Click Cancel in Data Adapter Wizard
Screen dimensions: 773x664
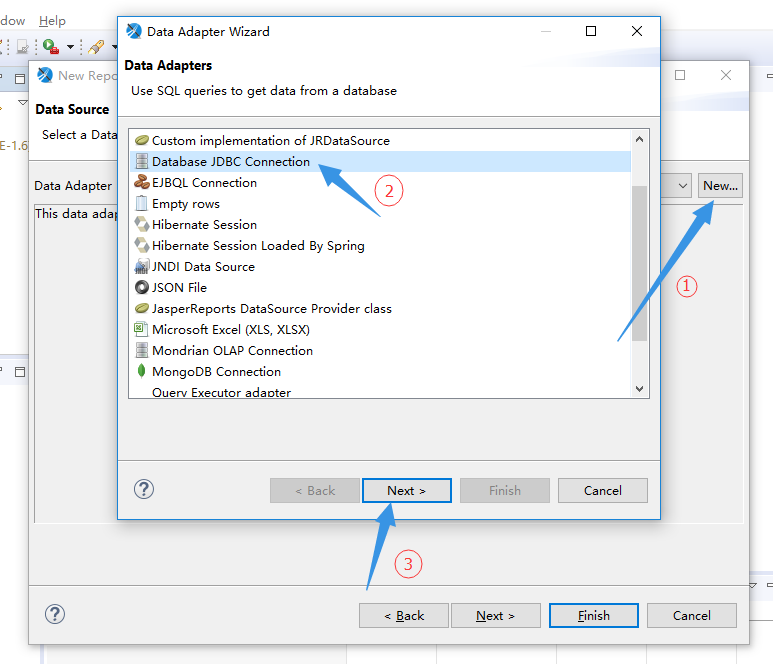[x=602, y=490]
